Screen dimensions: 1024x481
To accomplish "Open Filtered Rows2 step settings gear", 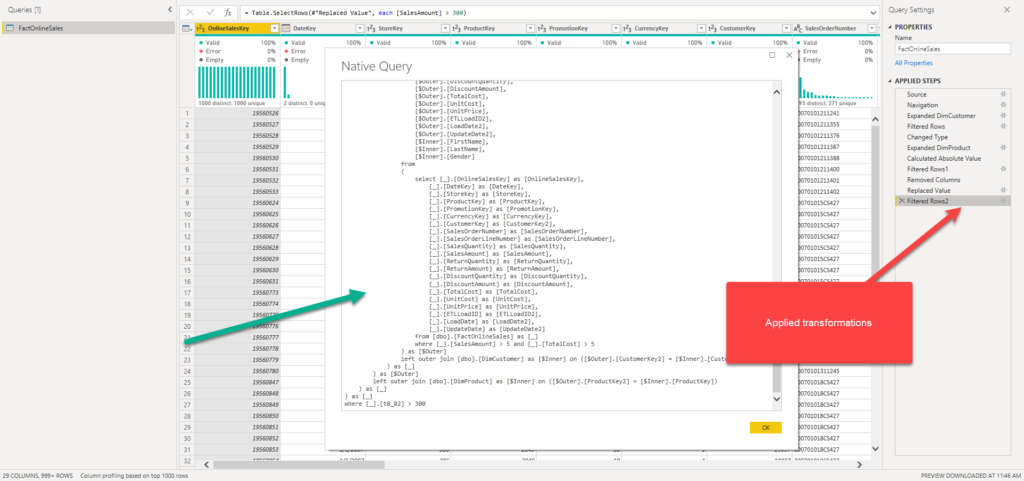I will 1002,201.
